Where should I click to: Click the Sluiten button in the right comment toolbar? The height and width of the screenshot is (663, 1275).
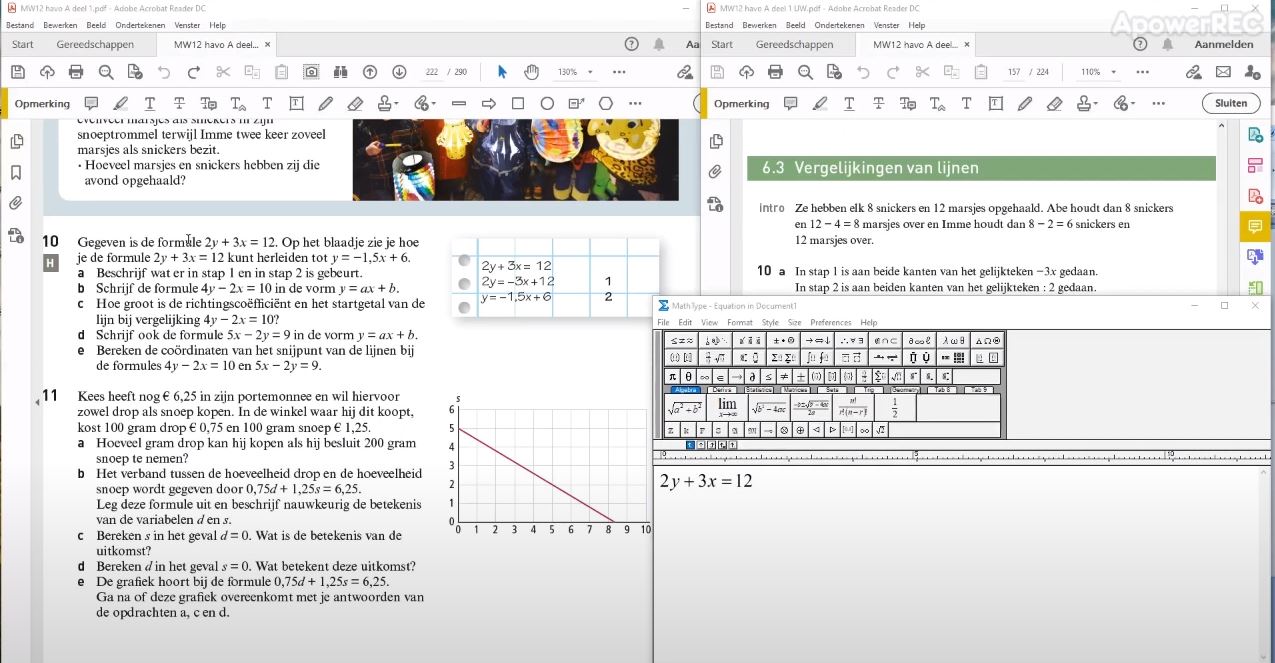tap(1231, 103)
